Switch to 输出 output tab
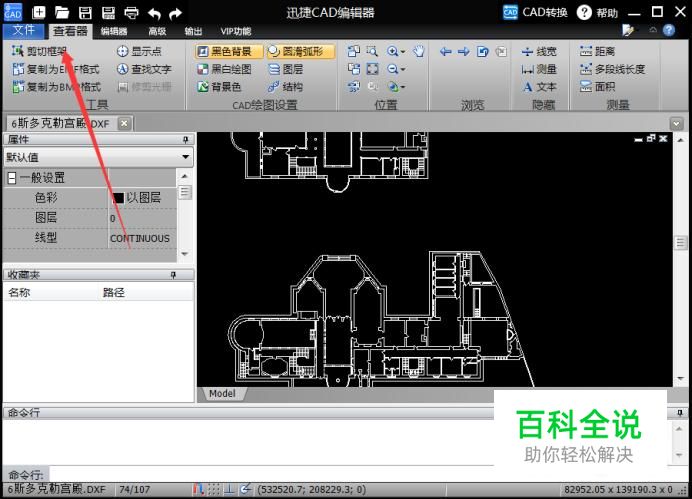This screenshot has width=692, height=499. [x=193, y=31]
